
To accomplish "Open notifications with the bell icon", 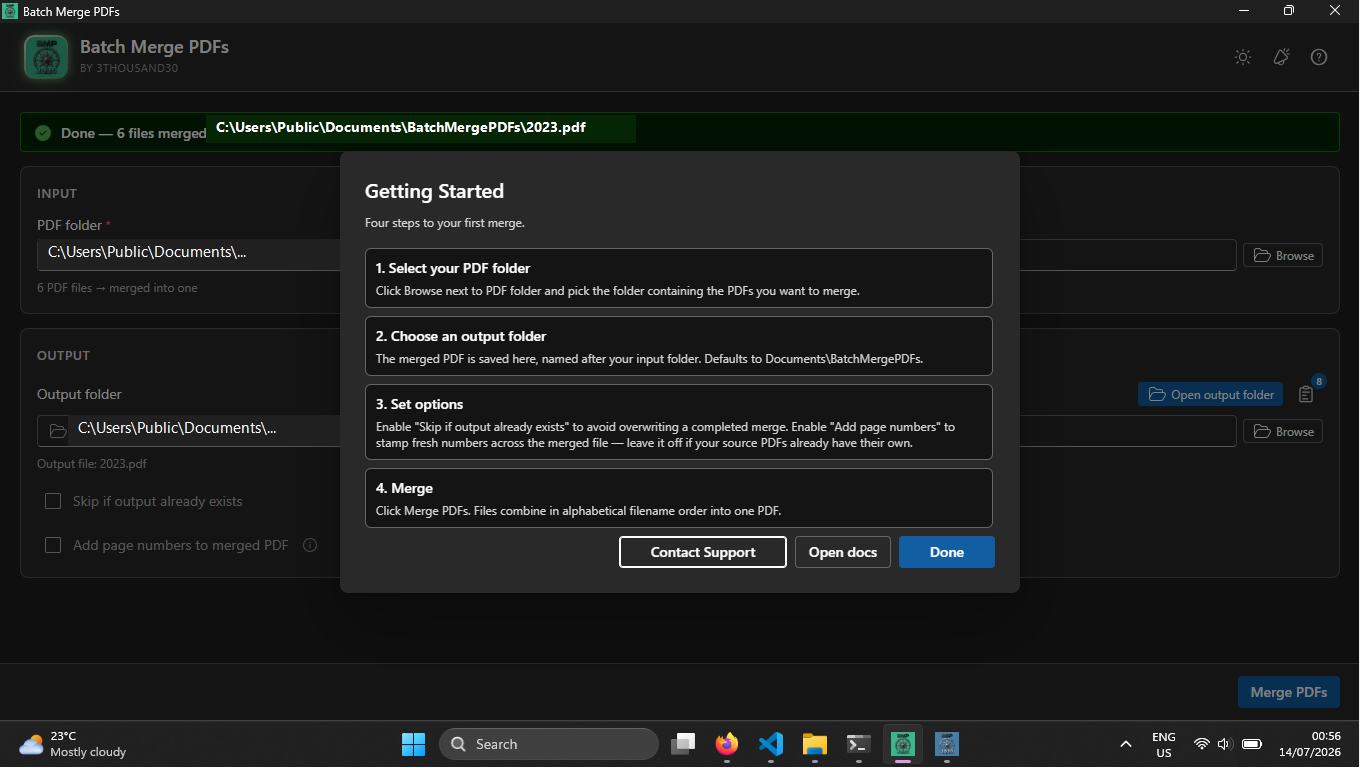I will coord(1281,57).
